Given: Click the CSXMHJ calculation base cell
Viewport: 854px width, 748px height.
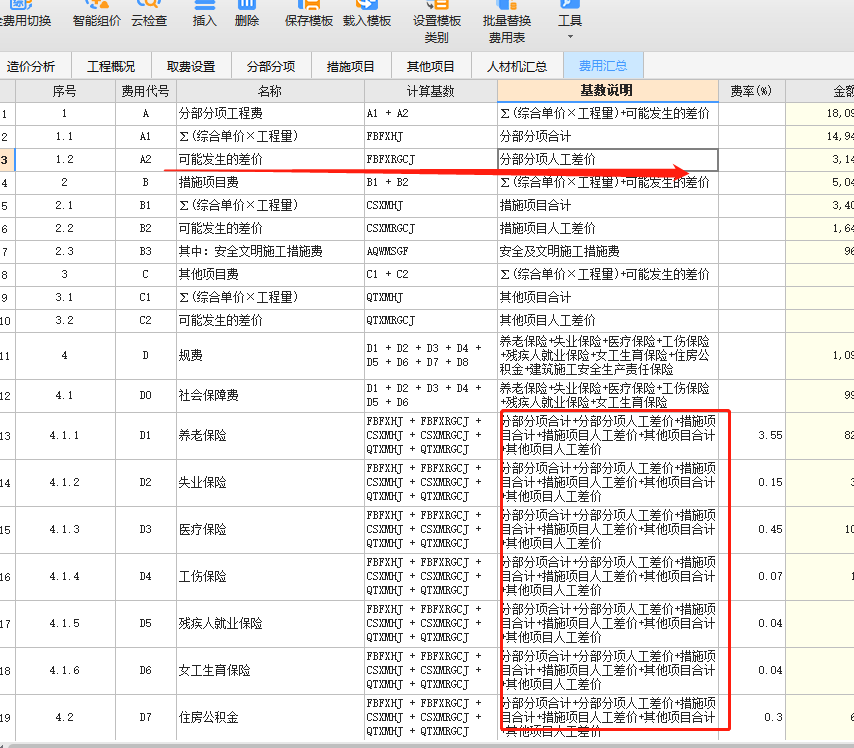Looking at the screenshot, I should point(431,205).
